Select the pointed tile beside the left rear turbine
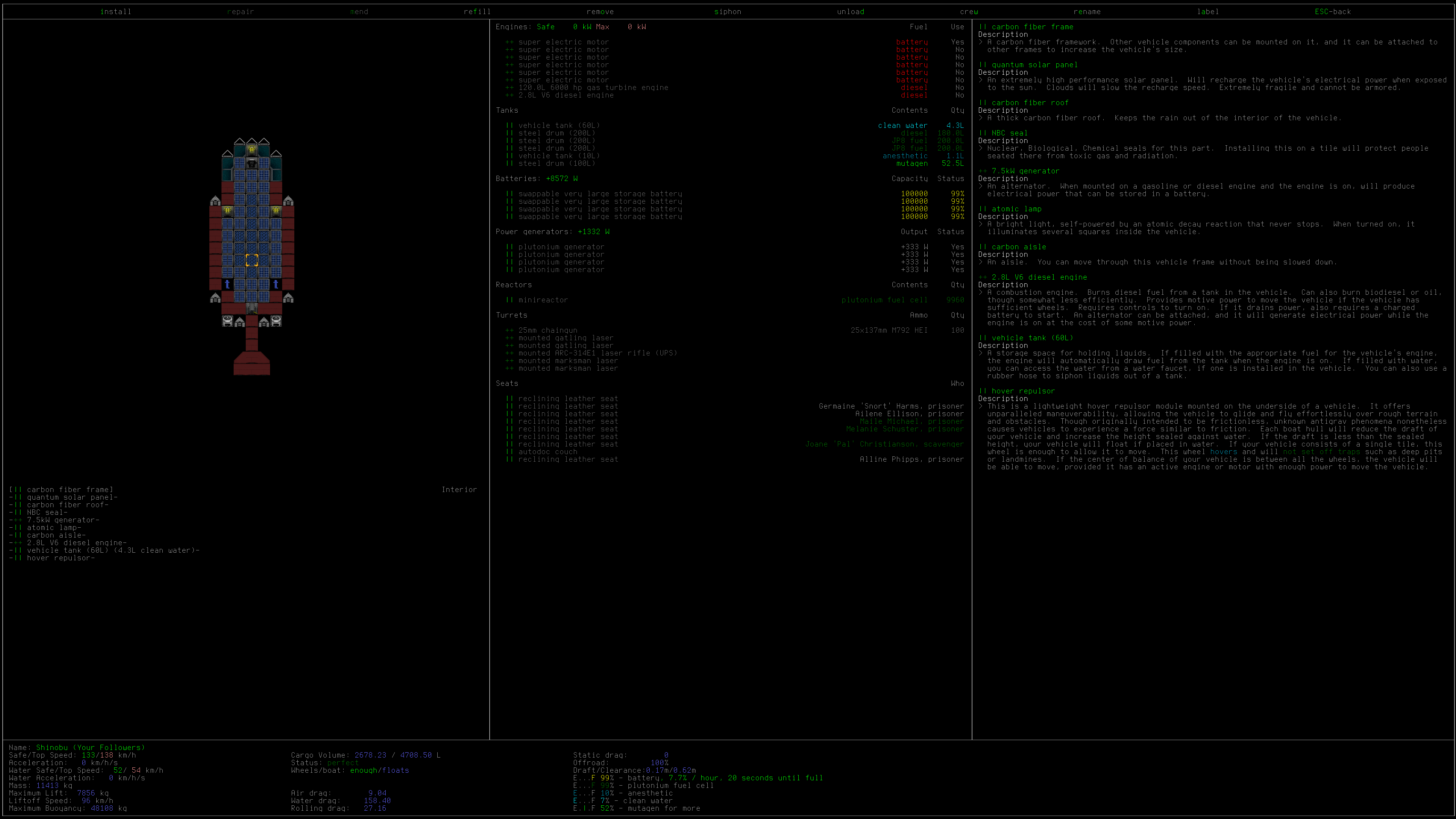Screen dimensions: 1456x819 coord(240,322)
